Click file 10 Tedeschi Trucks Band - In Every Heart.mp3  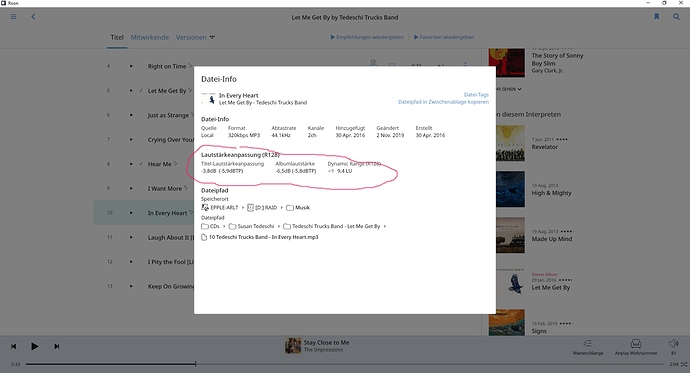[260, 237]
